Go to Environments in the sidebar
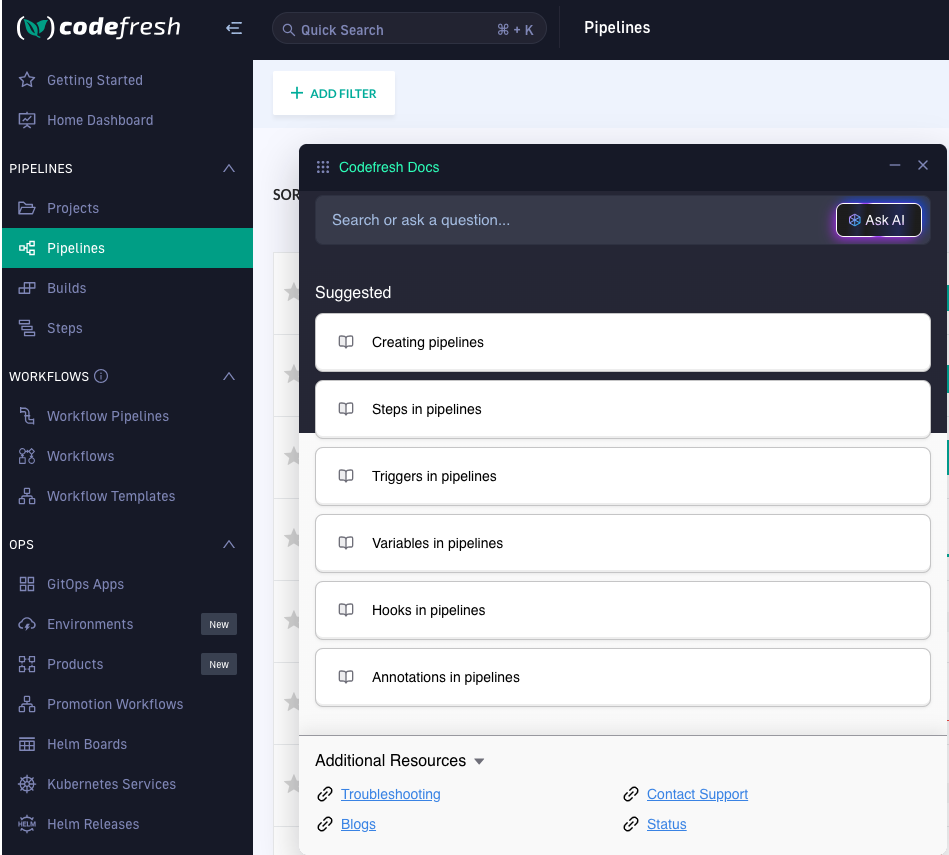 pos(90,624)
